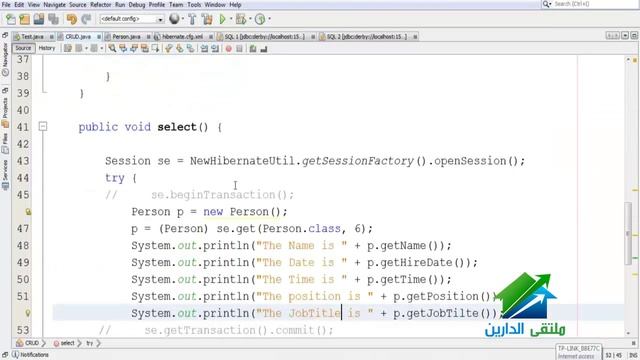Screen dimensions: 640x360
Task: Click the Uncomment icon in editor toolbar
Action: pos(264,49)
